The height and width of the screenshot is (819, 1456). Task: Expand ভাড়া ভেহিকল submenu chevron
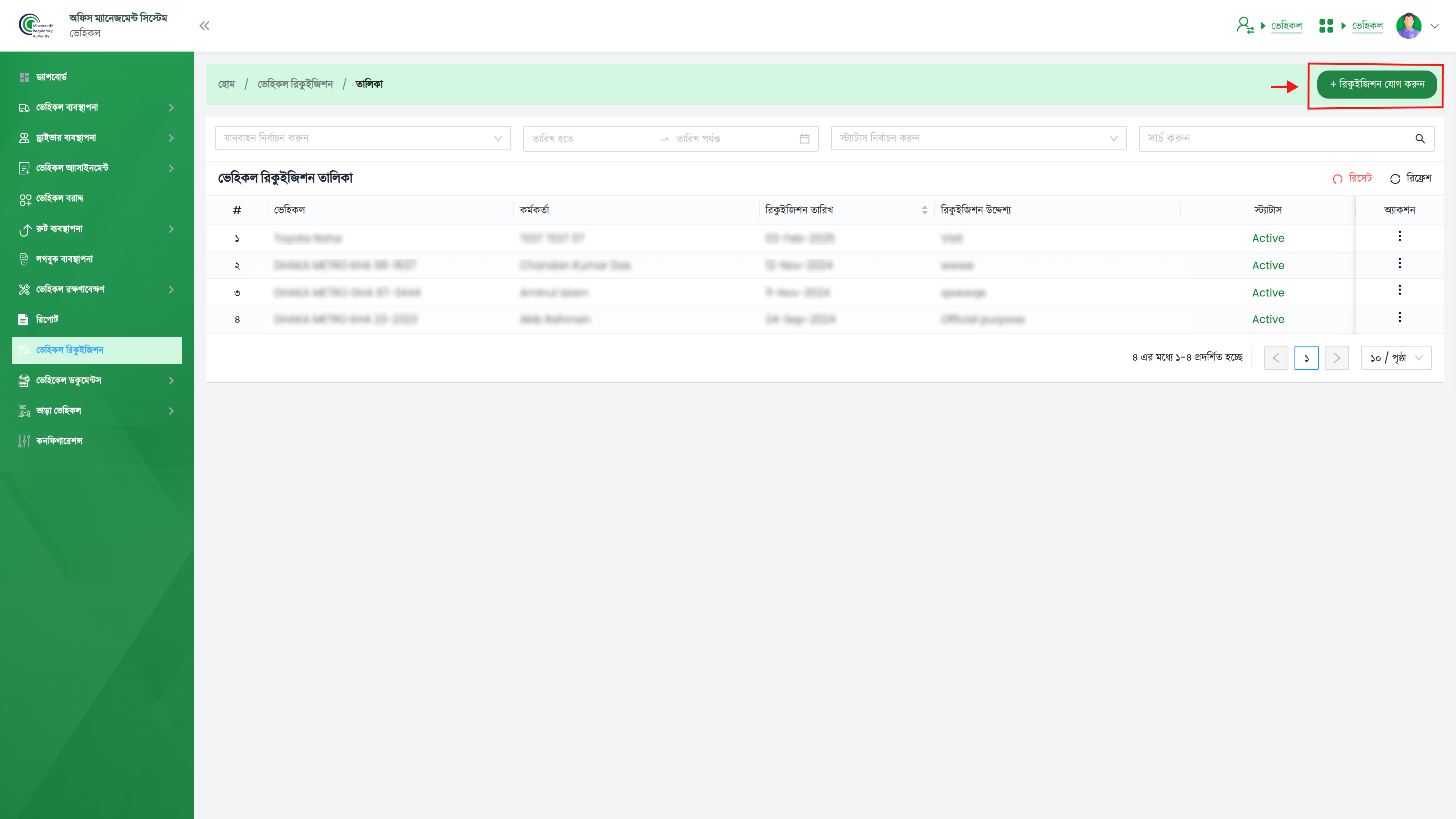click(x=171, y=411)
